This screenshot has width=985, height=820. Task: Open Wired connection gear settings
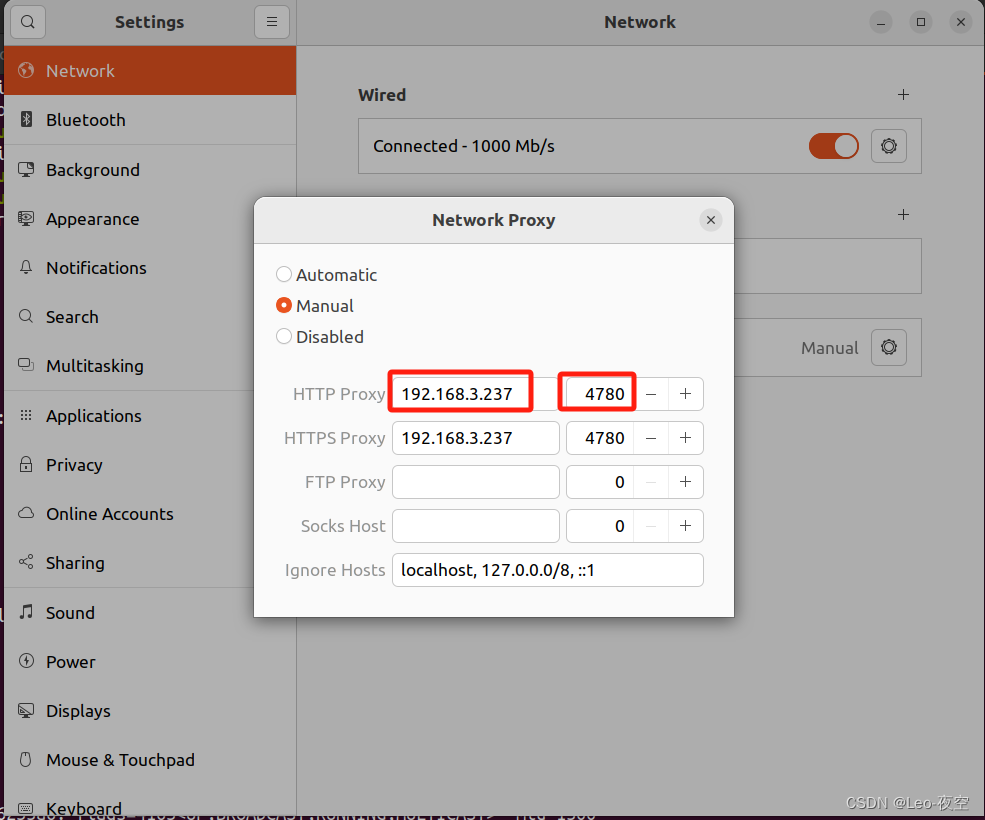pyautogui.click(x=888, y=146)
